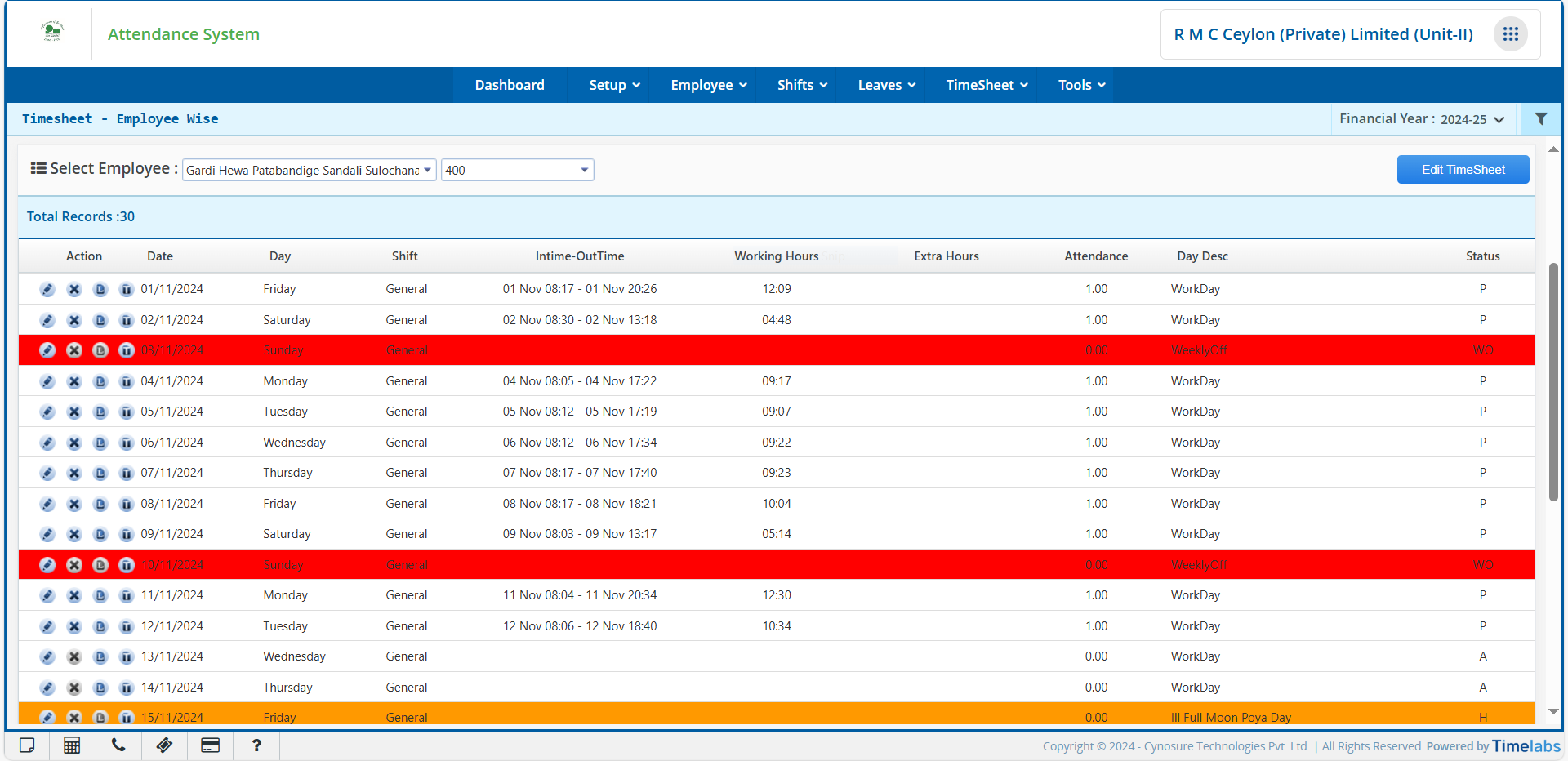Open the Timelabs link in footer
Image resolution: width=1568 pixels, height=761 pixels.
(1526, 745)
